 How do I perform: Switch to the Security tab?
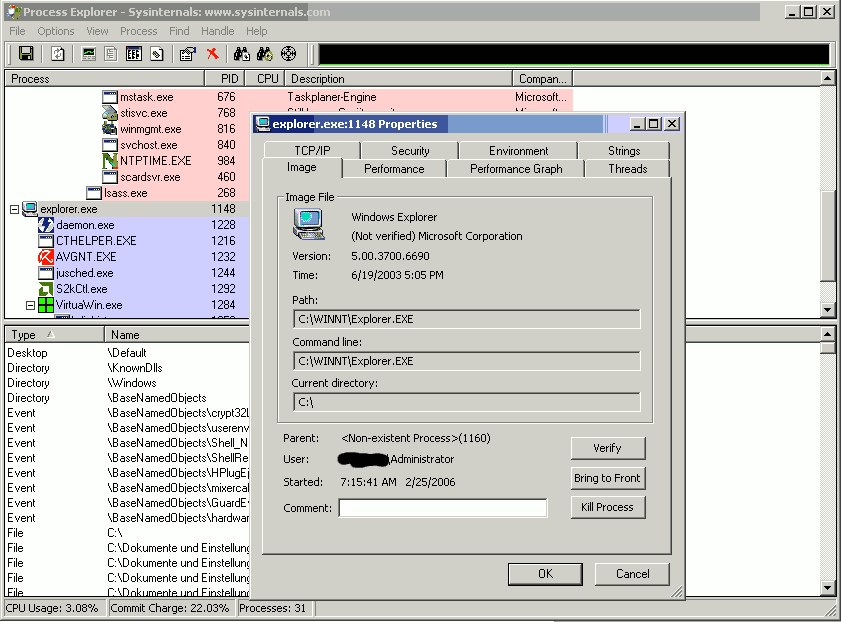410,151
